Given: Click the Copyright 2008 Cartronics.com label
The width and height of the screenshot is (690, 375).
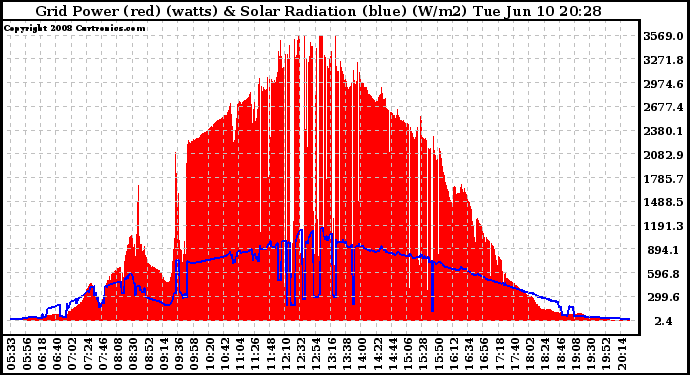Looking at the screenshot, I should point(75,28).
